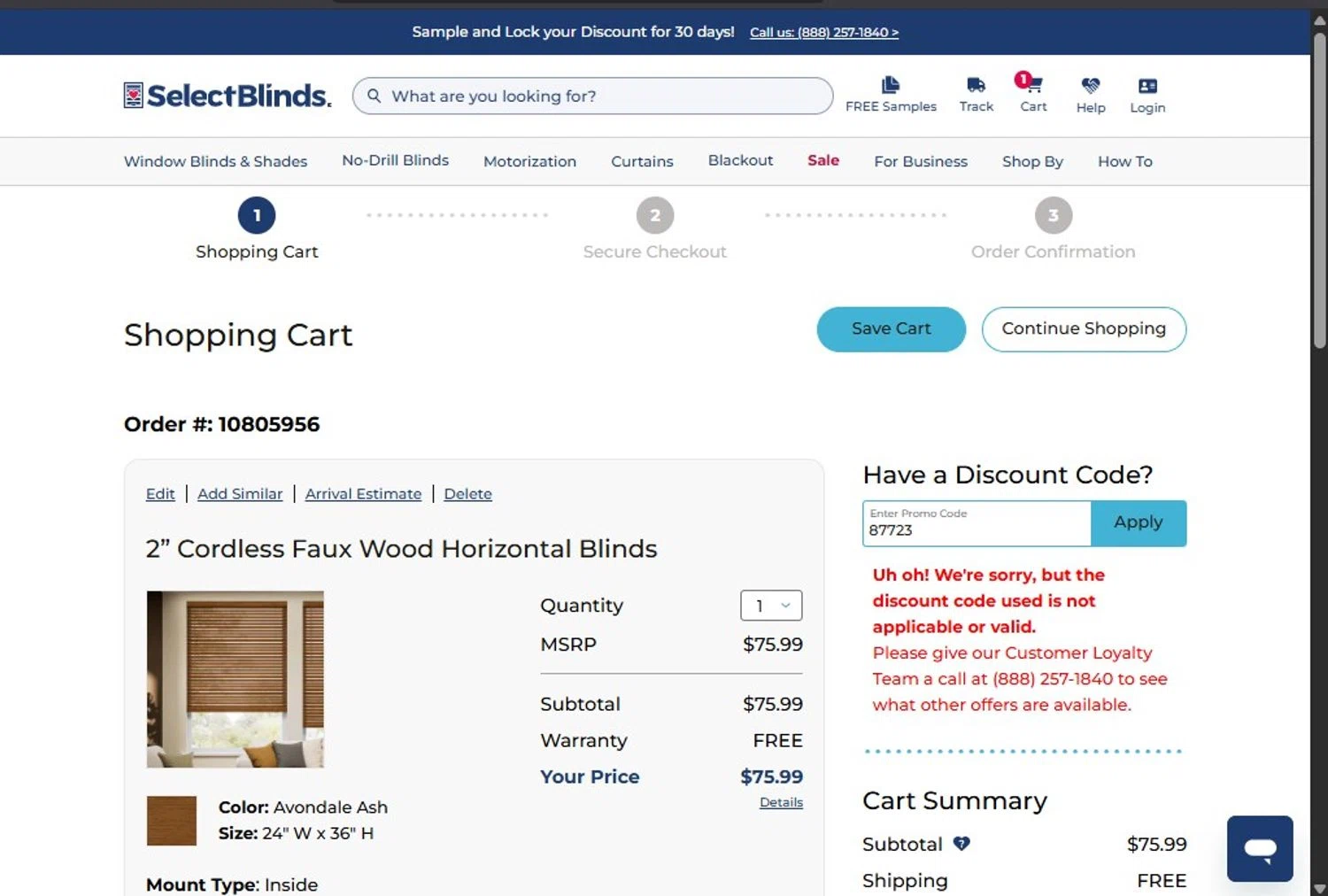1328x896 pixels.
Task: Open the live chat bubble widget
Action: [x=1259, y=848]
